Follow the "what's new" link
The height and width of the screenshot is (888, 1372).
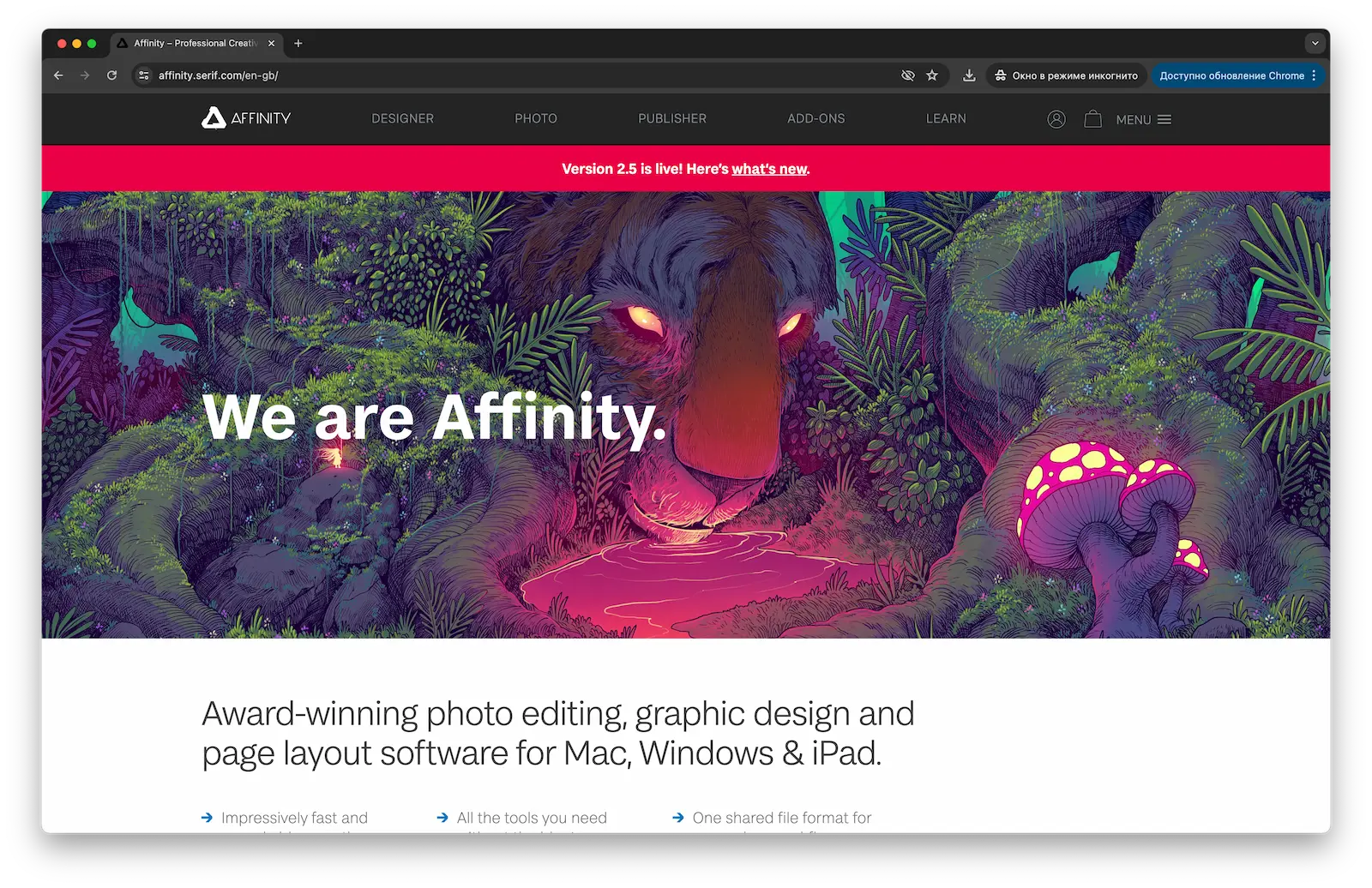769,169
